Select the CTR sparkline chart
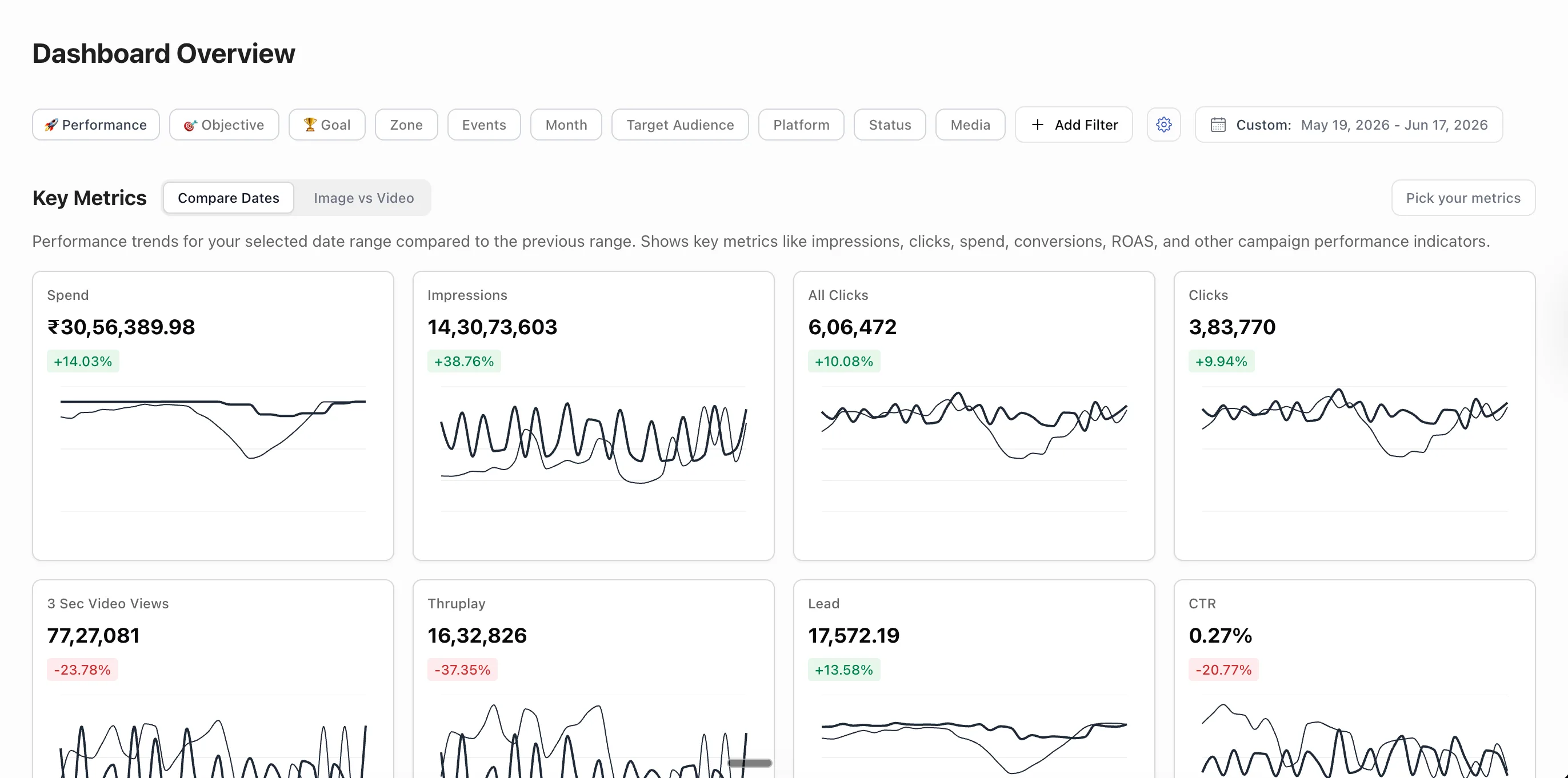 [x=1354, y=735]
